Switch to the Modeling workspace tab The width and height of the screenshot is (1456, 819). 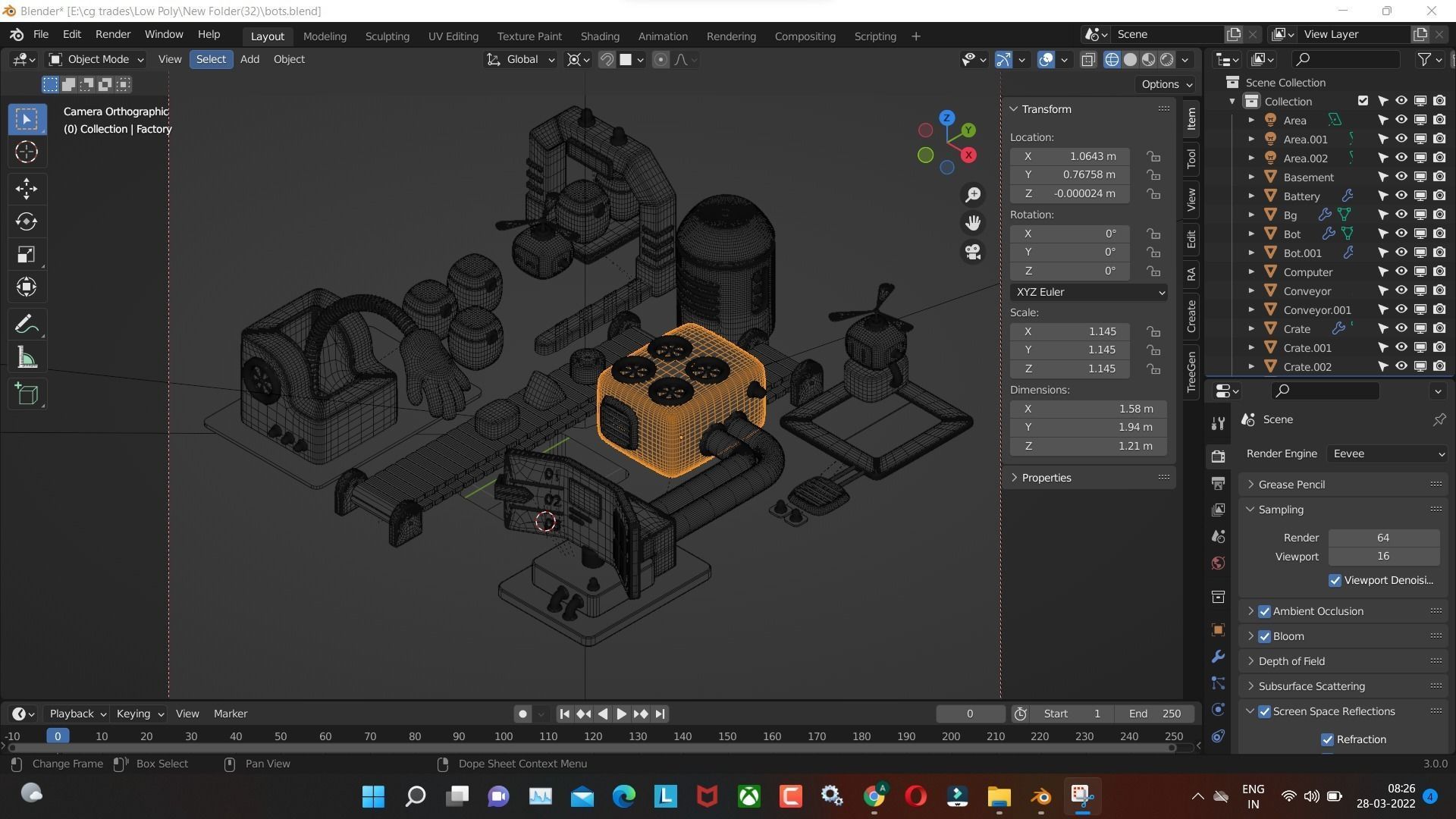(325, 36)
